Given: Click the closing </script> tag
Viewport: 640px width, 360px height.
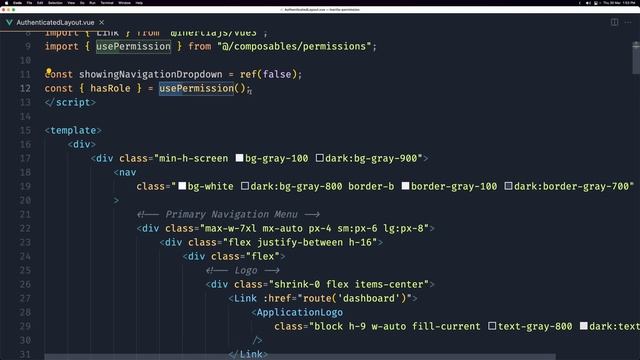Looking at the screenshot, I should click(70, 102).
